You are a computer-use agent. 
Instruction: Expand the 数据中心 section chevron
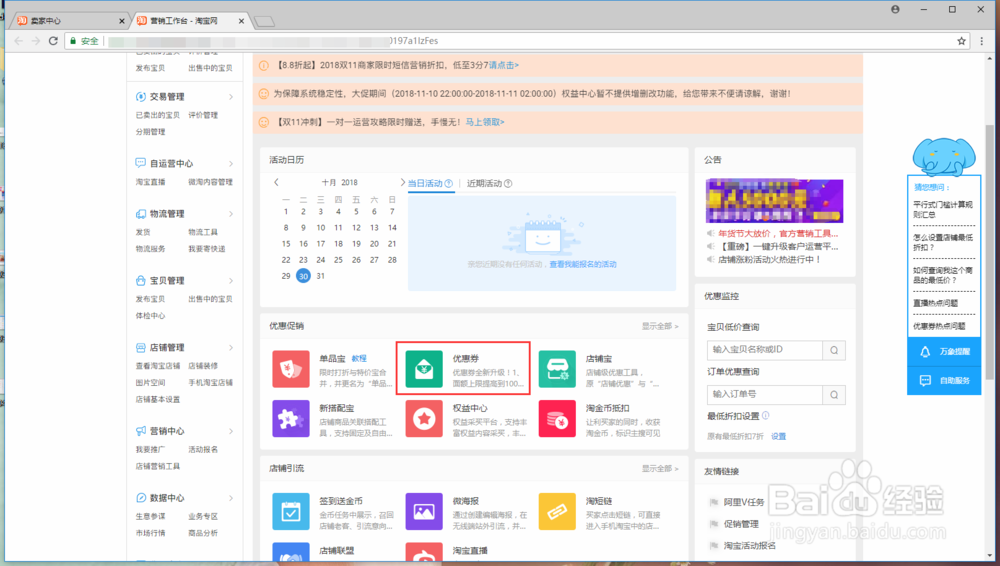[231, 498]
